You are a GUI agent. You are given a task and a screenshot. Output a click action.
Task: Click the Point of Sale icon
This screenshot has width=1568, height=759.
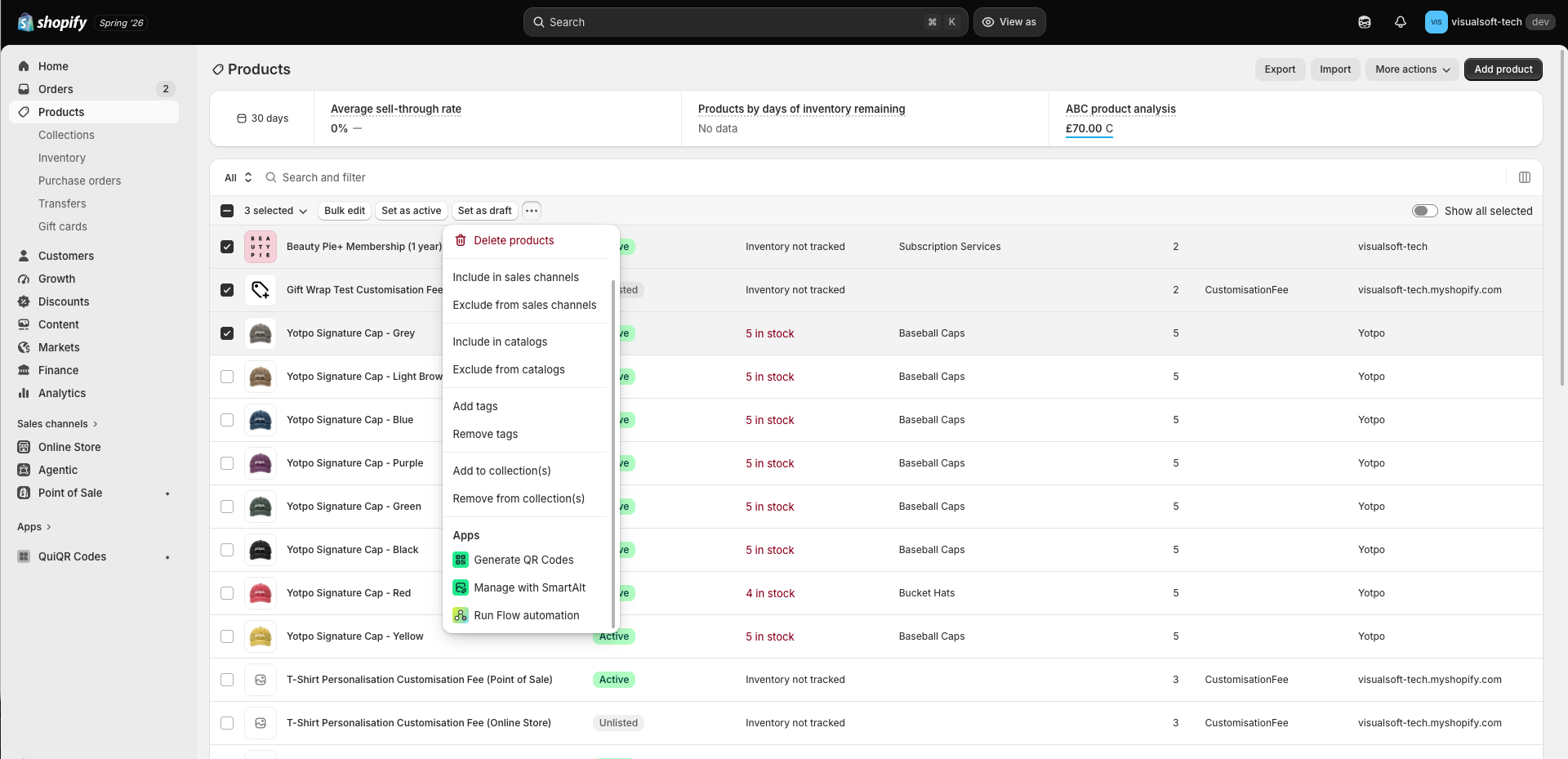click(x=24, y=493)
